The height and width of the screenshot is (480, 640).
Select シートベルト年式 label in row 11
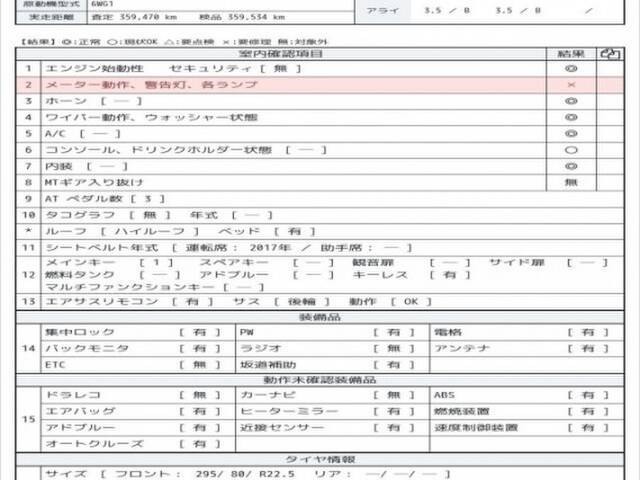(x=101, y=248)
